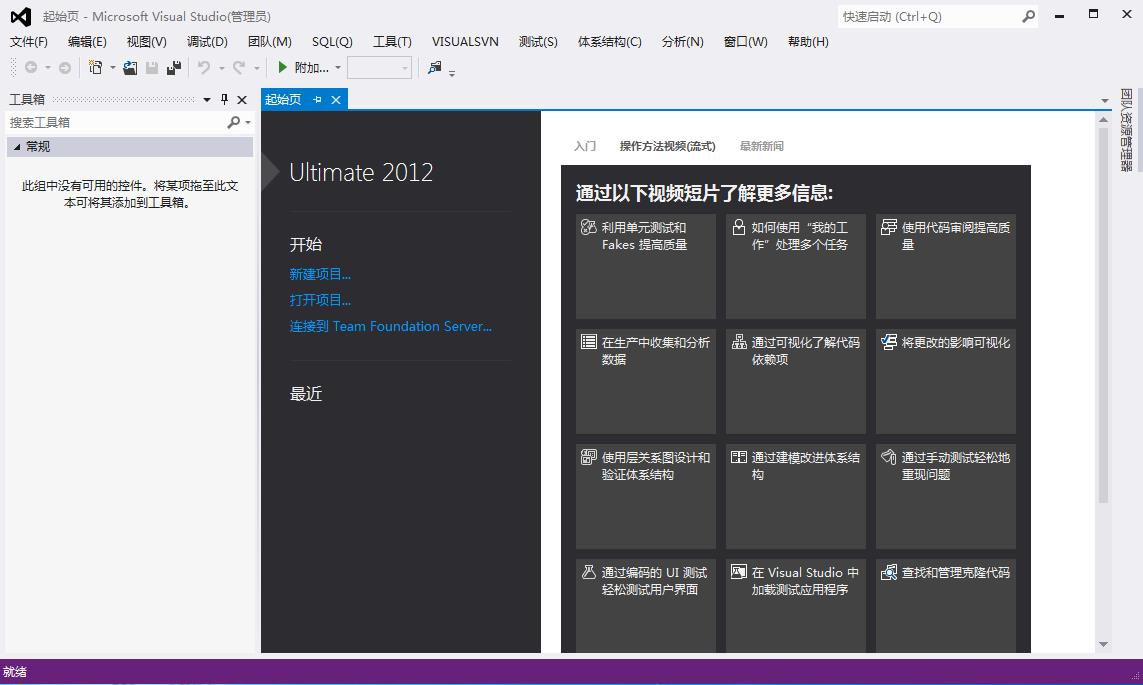Click the Navigate Forward toolbar icon

65,68
